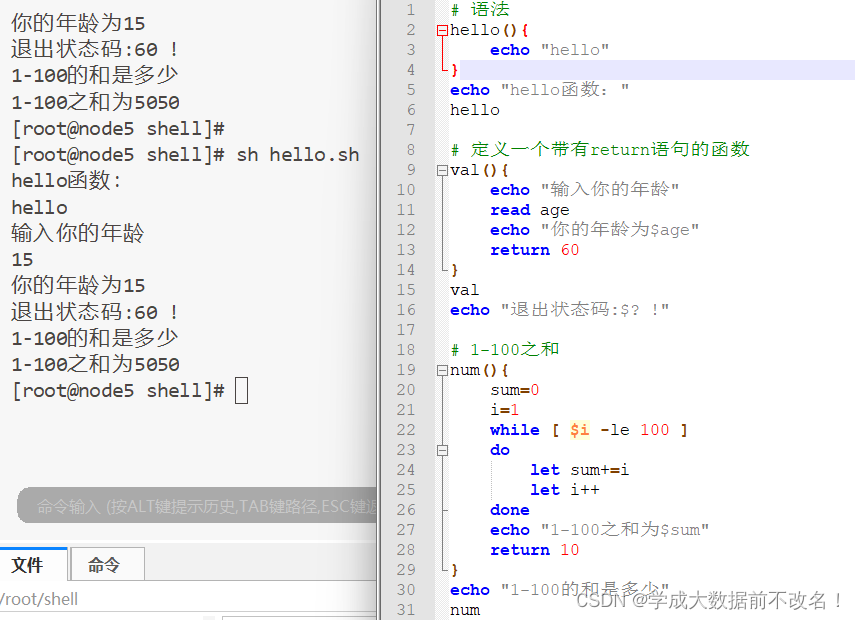855x620 pixels.
Task: Click the 'sh hello.sh' command in terminal
Action: point(298,155)
